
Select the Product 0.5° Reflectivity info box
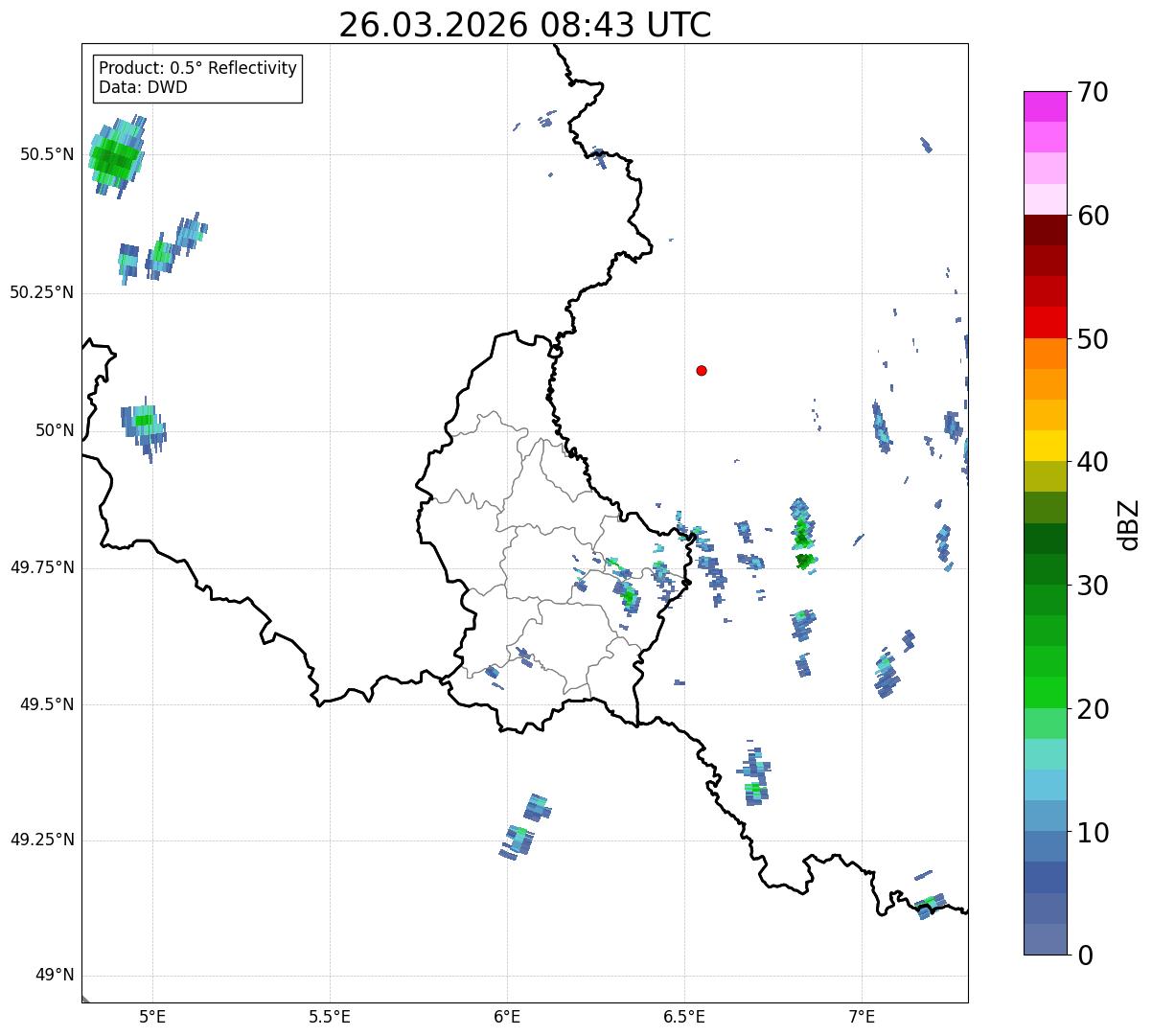(x=198, y=79)
